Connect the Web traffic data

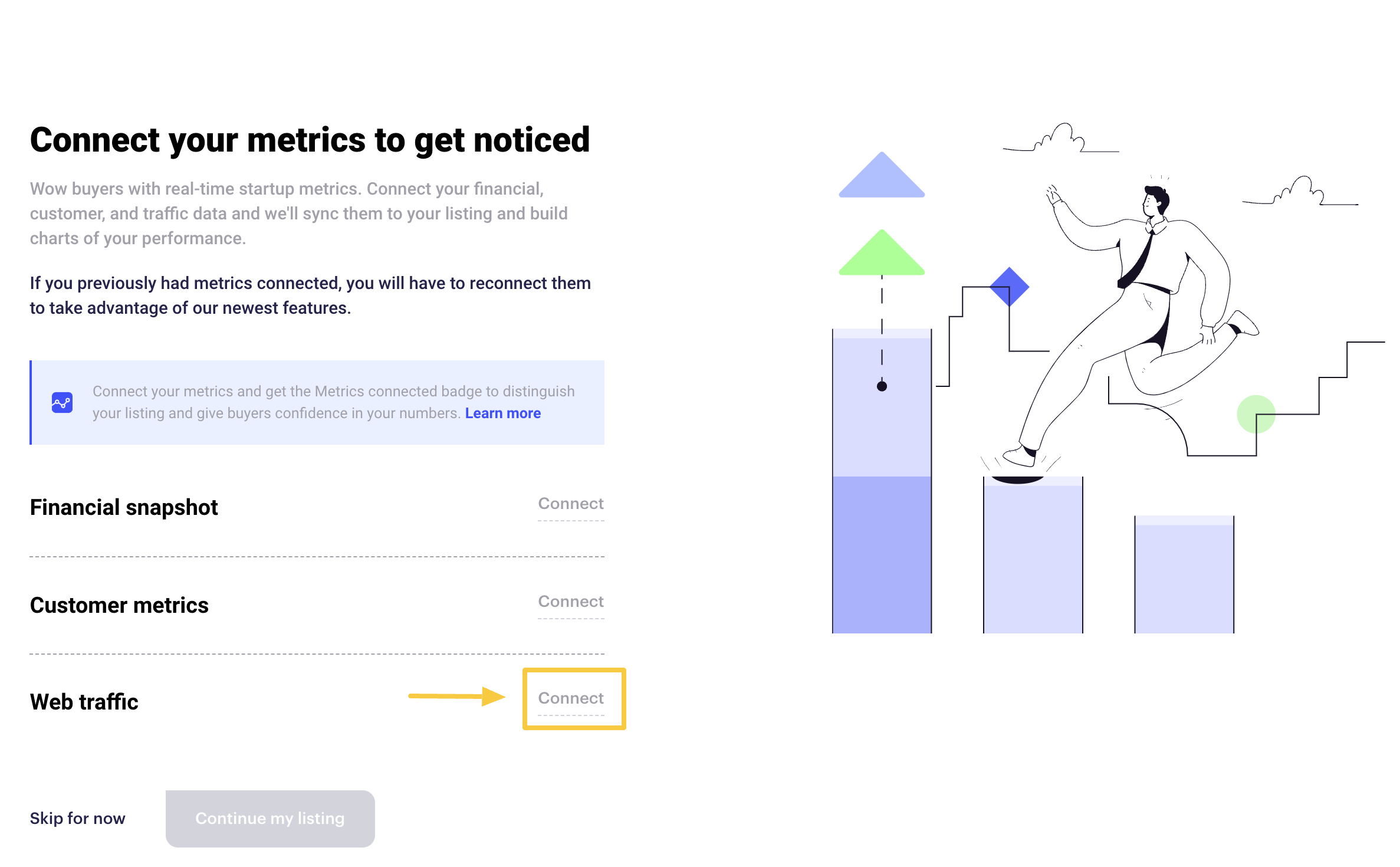pyautogui.click(x=571, y=698)
